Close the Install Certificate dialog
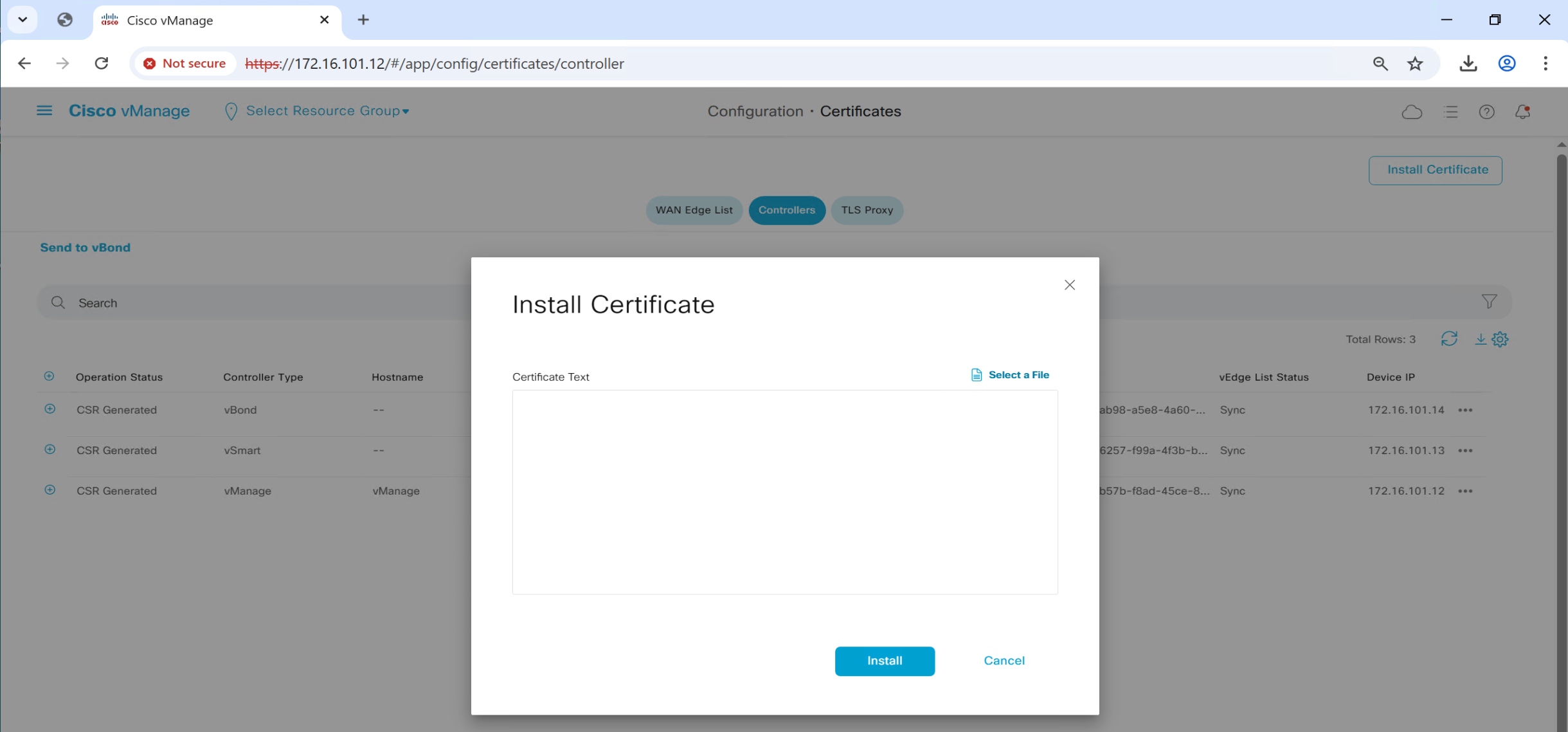The image size is (1568, 732). pos(1069,285)
